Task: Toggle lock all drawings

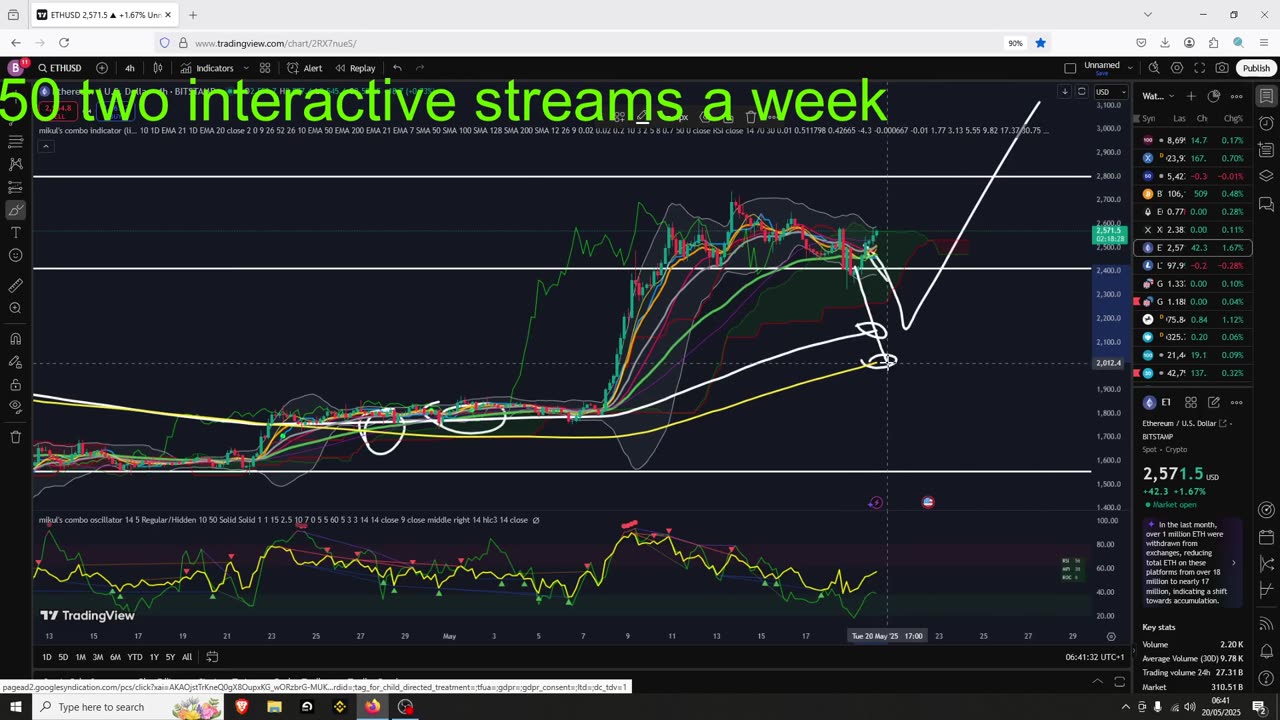Action: [x=15, y=384]
